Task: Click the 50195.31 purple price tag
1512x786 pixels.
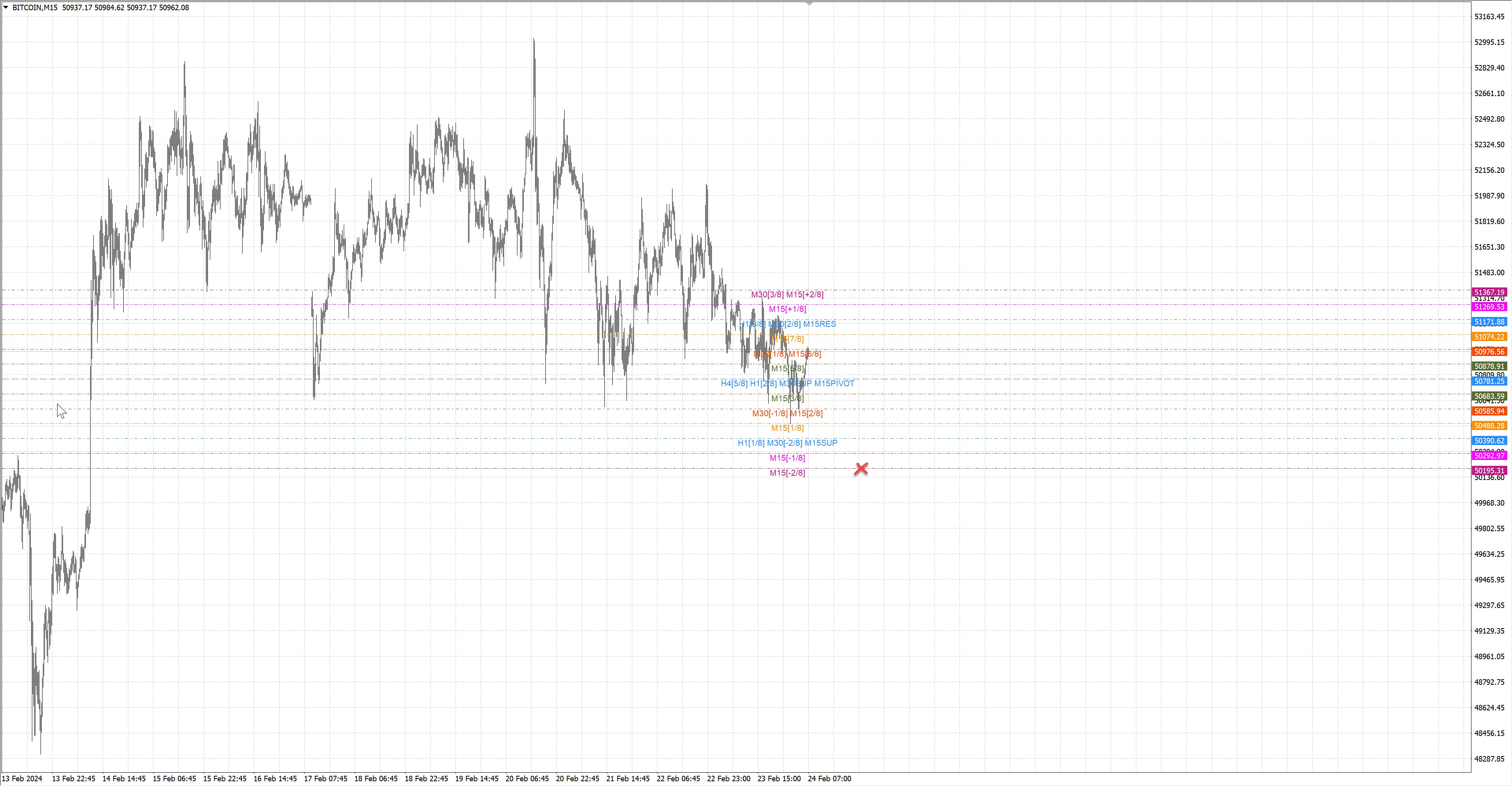Action: [x=1489, y=470]
